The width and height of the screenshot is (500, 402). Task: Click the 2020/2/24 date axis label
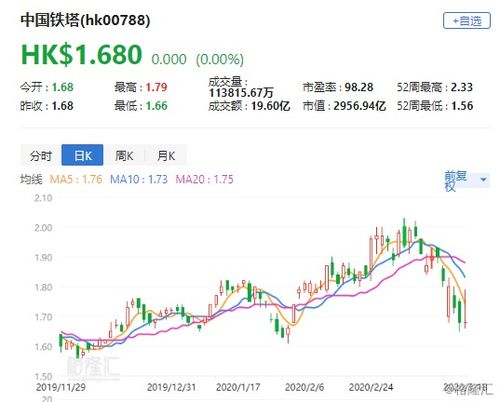[371, 387]
